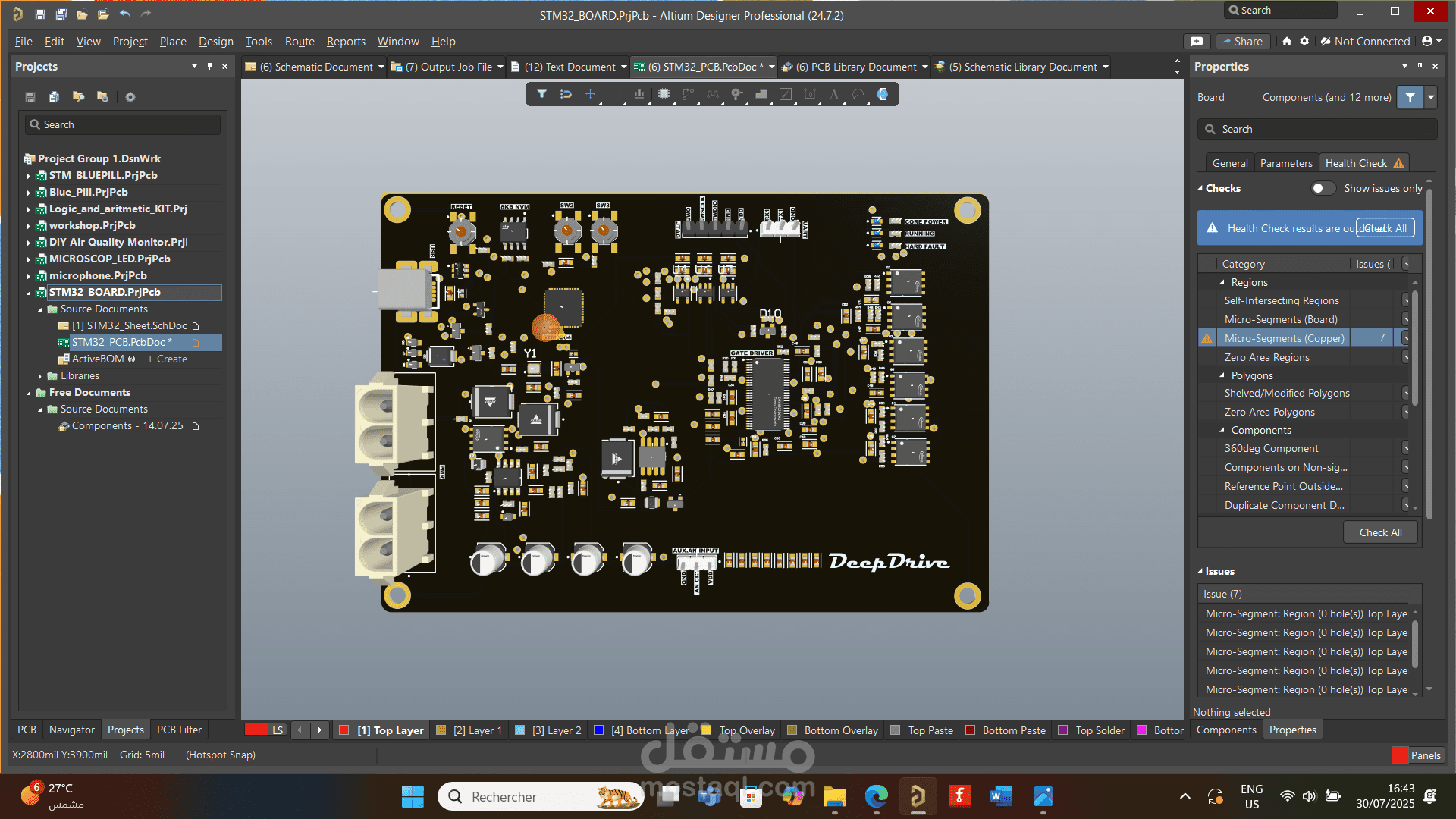Save the active document from the quick access bar
The height and width of the screenshot is (819, 1456).
[x=40, y=14]
